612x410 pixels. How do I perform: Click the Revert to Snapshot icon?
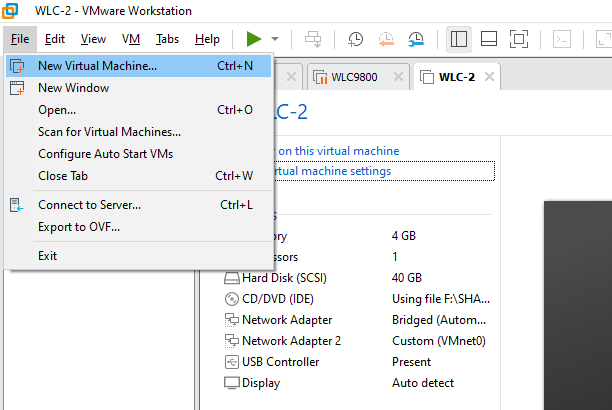[386, 39]
